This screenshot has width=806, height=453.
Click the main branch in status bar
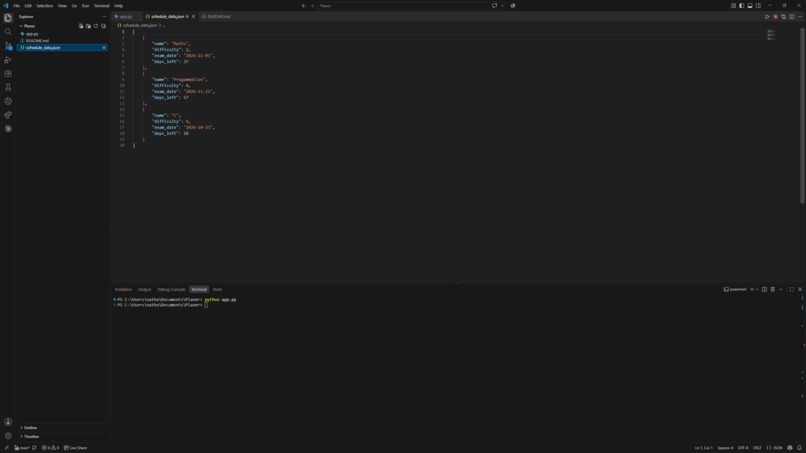[x=22, y=448]
